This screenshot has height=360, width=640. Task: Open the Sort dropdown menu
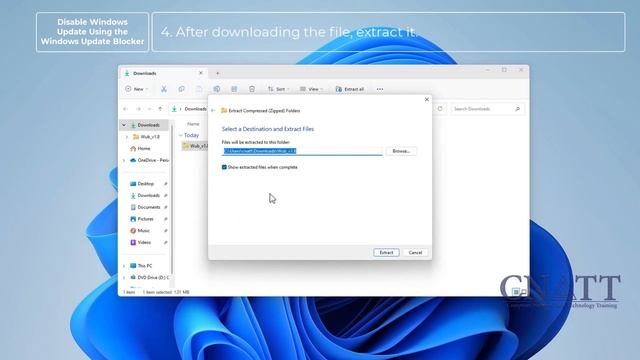click(278, 89)
